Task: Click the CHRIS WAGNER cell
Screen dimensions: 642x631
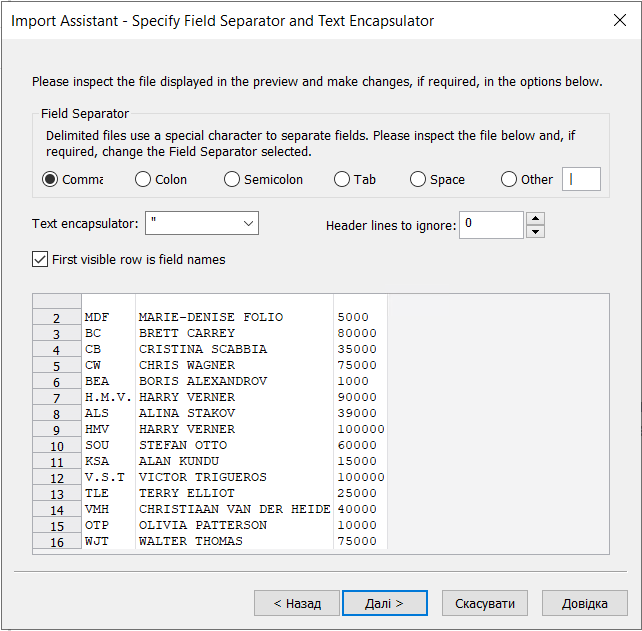Action: (x=234, y=365)
